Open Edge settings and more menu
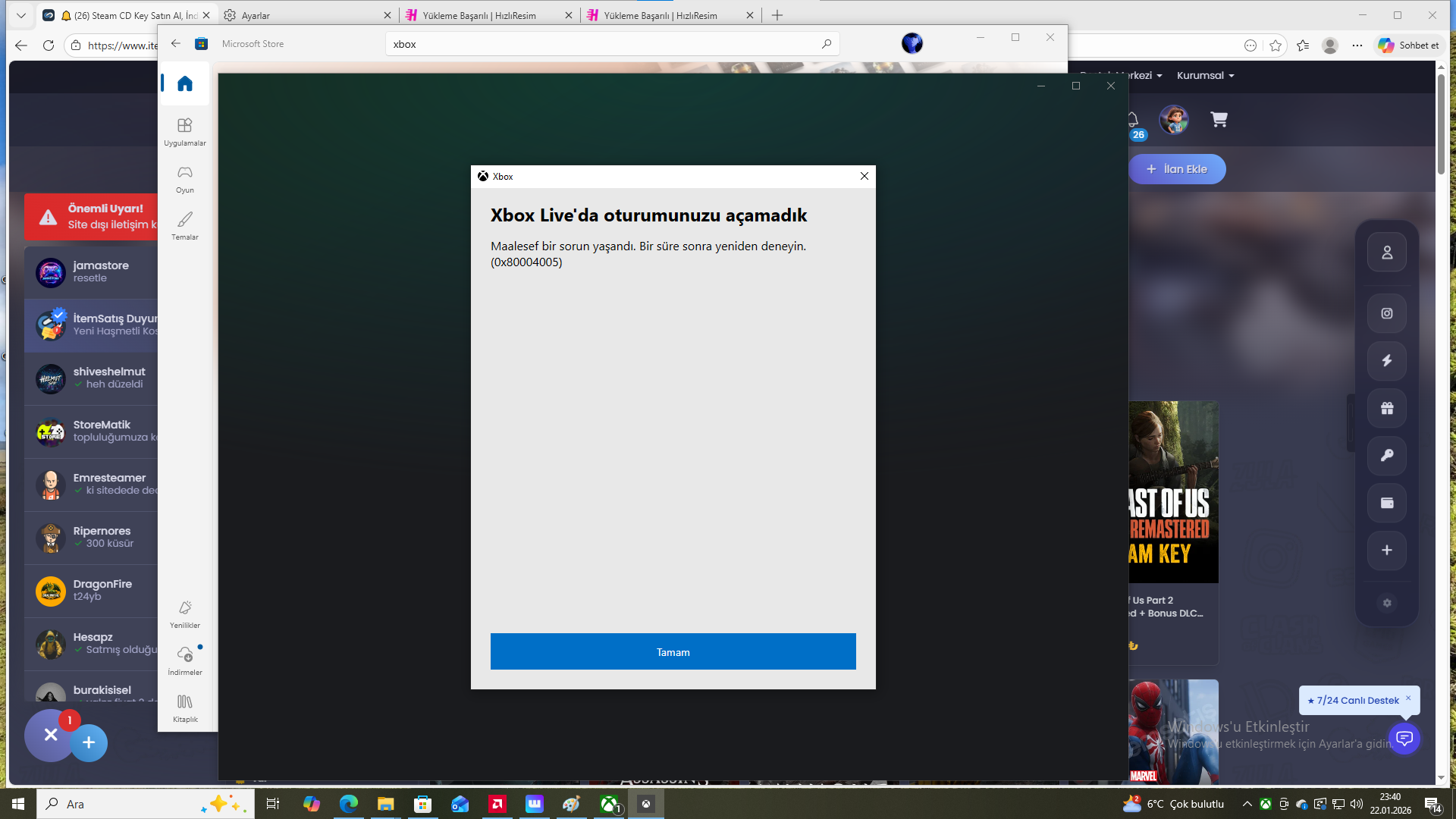Viewport: 1456px width, 819px height. pos(1357,45)
